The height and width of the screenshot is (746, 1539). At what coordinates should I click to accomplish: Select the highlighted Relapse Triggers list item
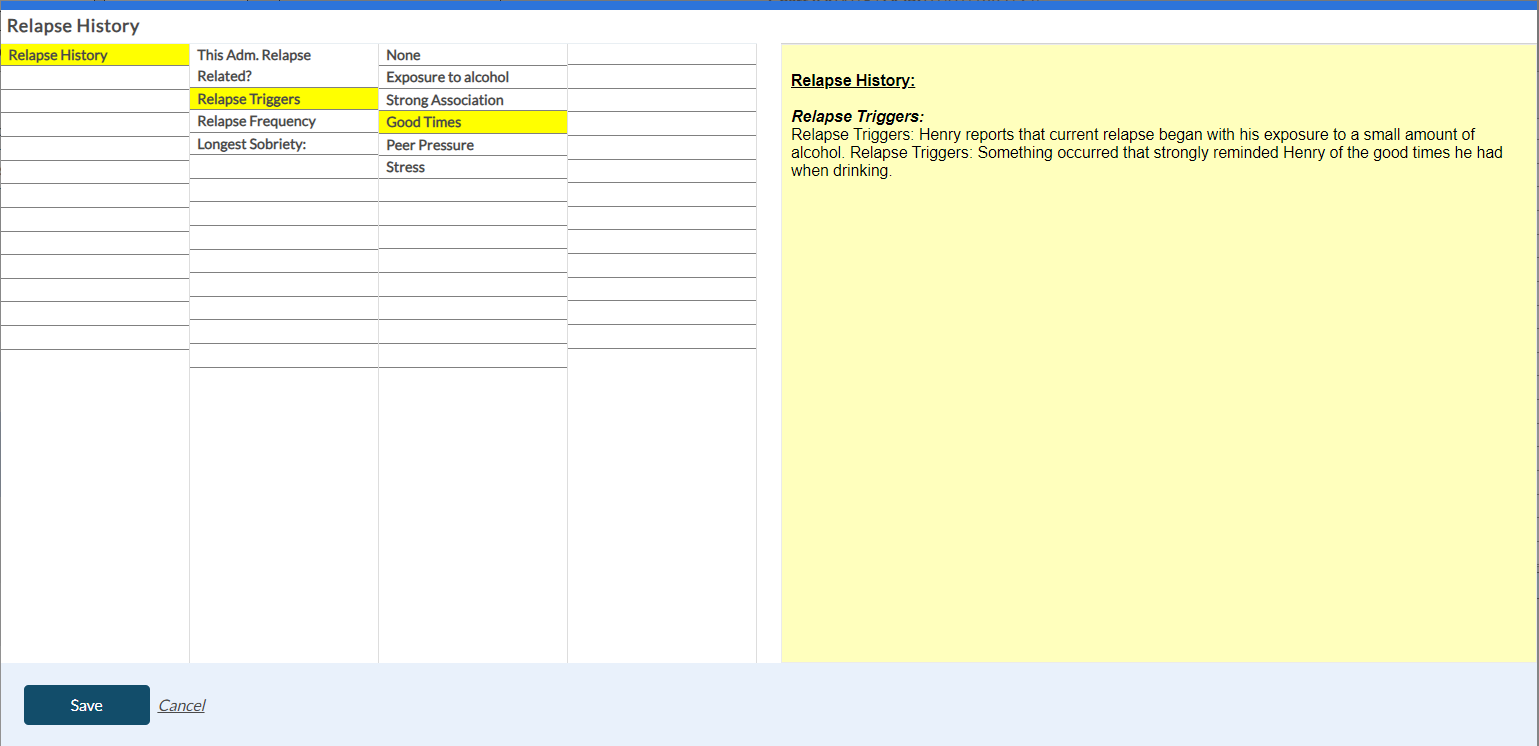coord(249,99)
